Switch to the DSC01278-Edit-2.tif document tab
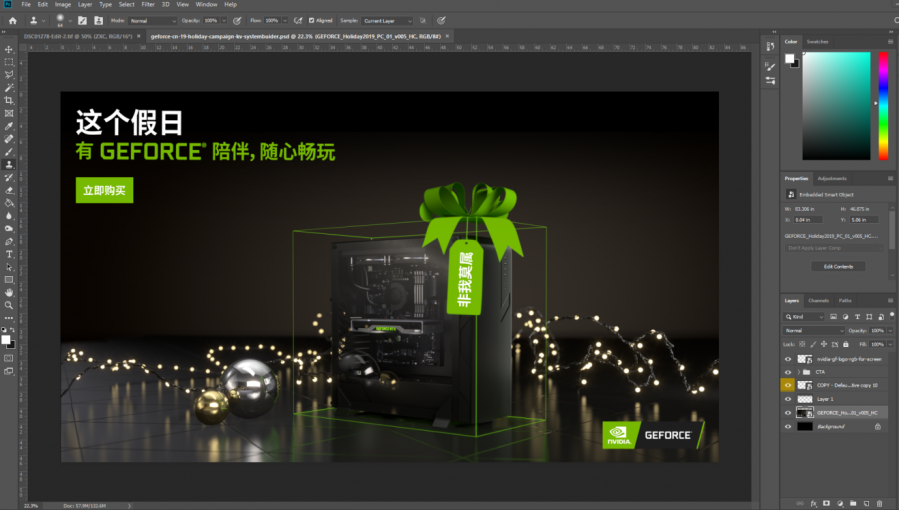The width and height of the screenshot is (899, 510). [78, 36]
